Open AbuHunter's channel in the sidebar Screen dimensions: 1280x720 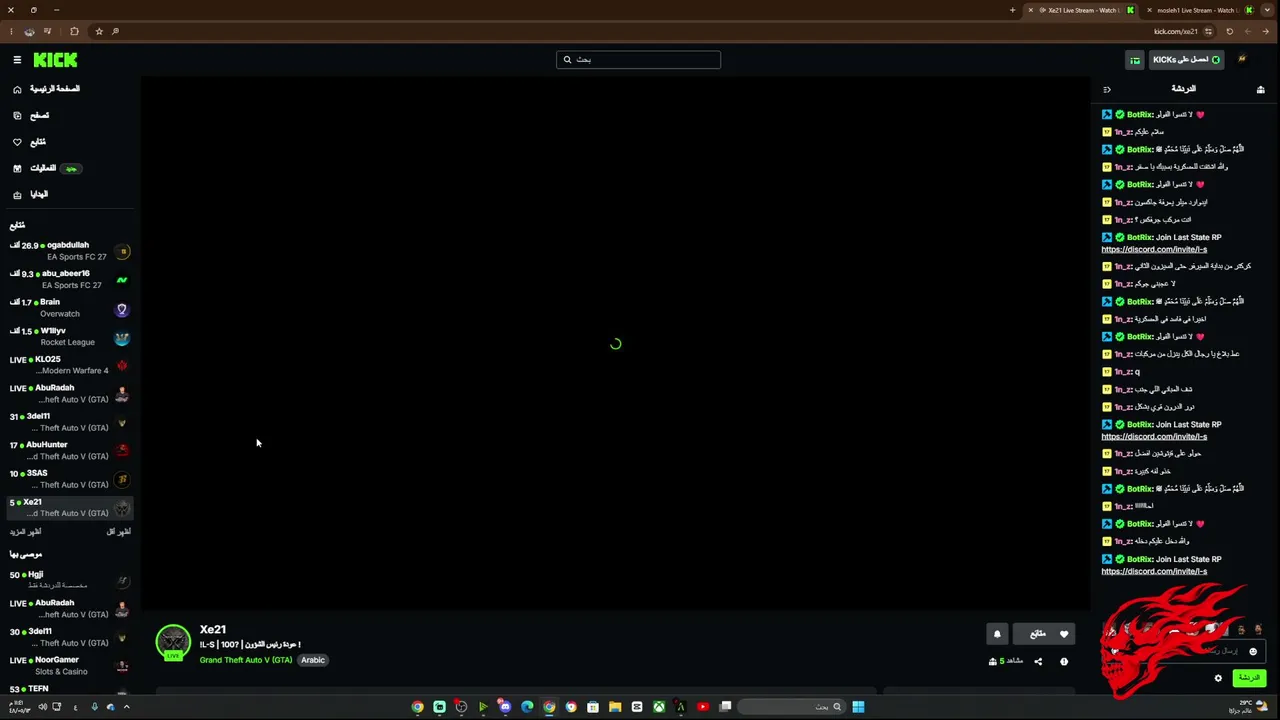click(70, 450)
